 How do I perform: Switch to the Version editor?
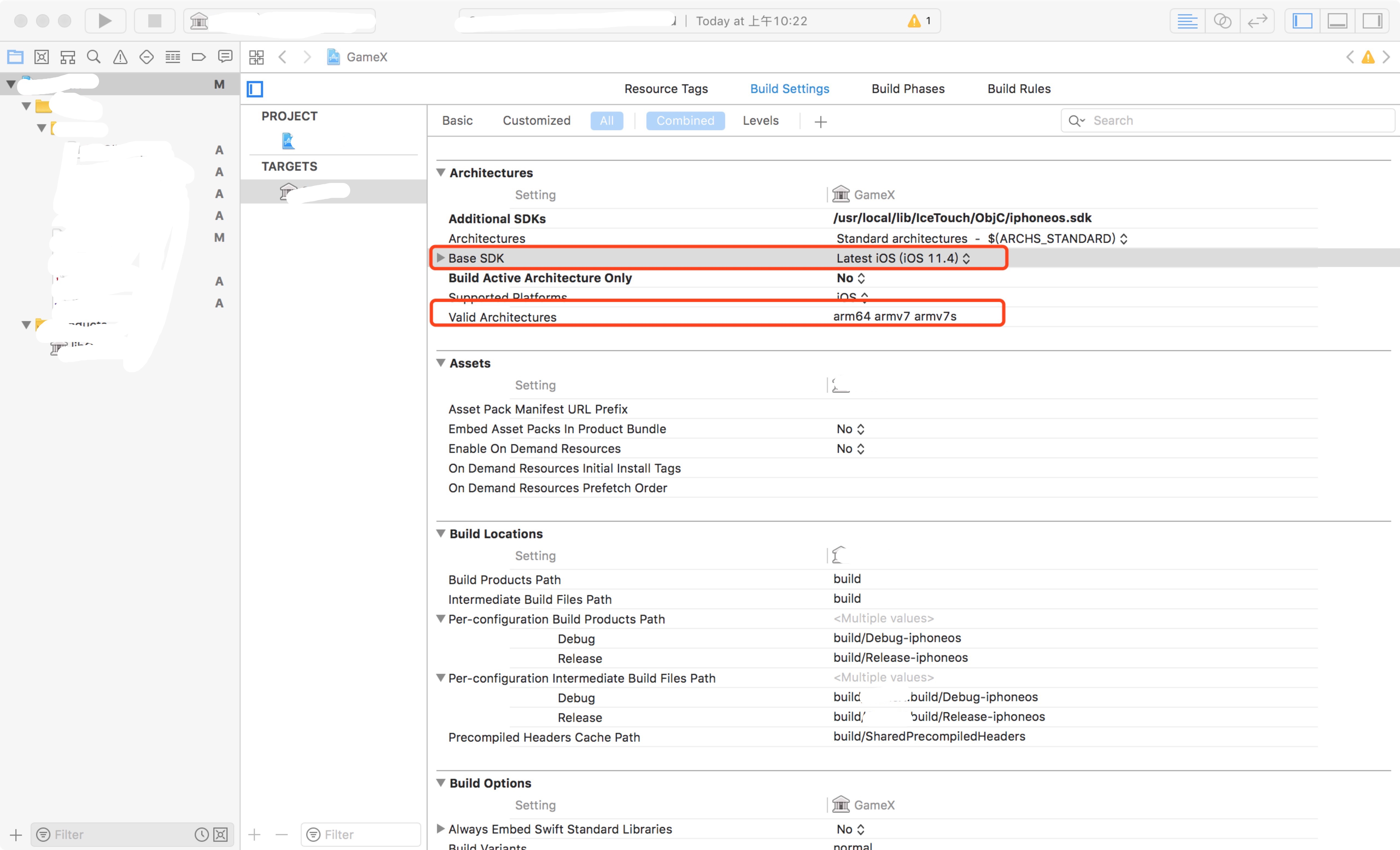[1257, 21]
